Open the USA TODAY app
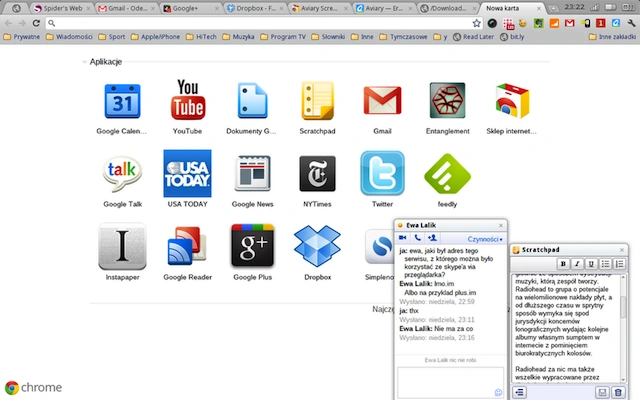The image size is (640, 400). (x=187, y=173)
